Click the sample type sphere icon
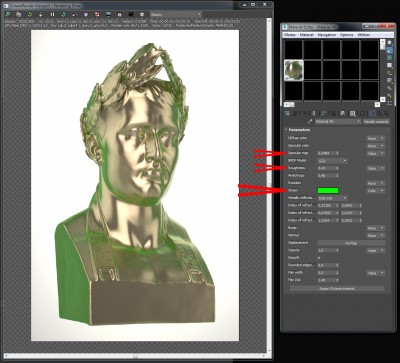 click(x=389, y=43)
